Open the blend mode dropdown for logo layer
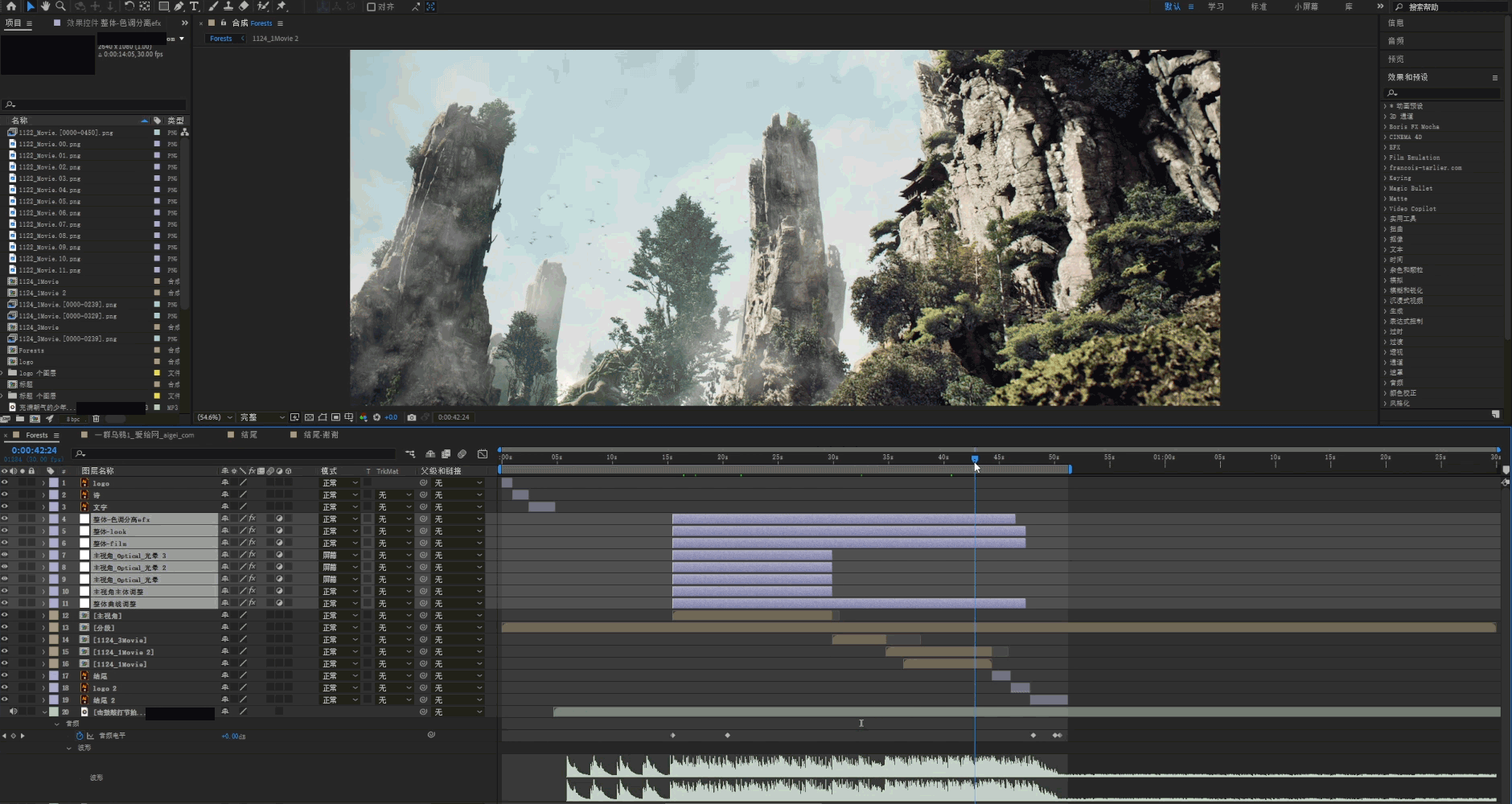 pyautogui.click(x=339, y=483)
